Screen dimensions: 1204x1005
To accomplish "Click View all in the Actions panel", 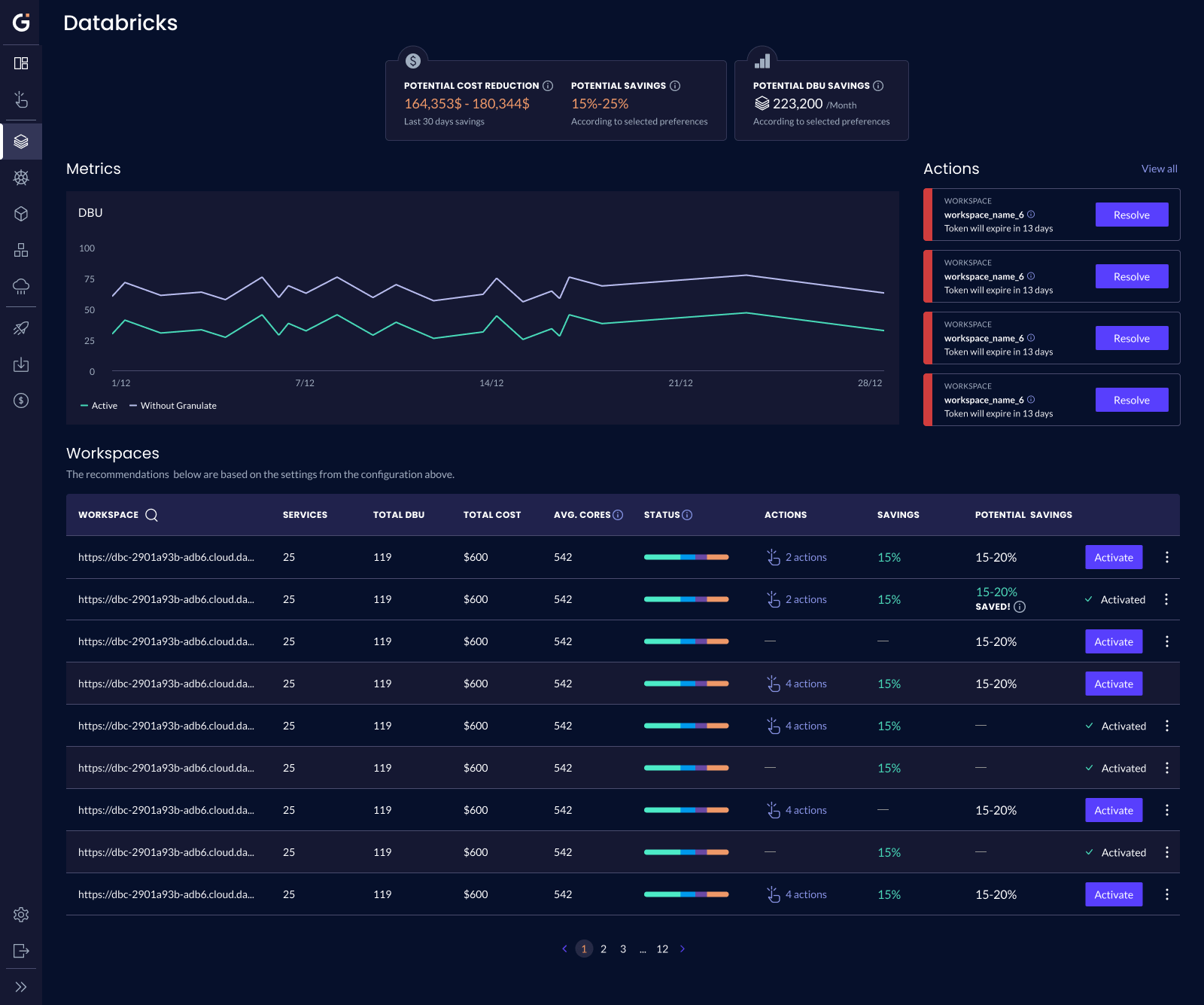I will click(x=1159, y=169).
